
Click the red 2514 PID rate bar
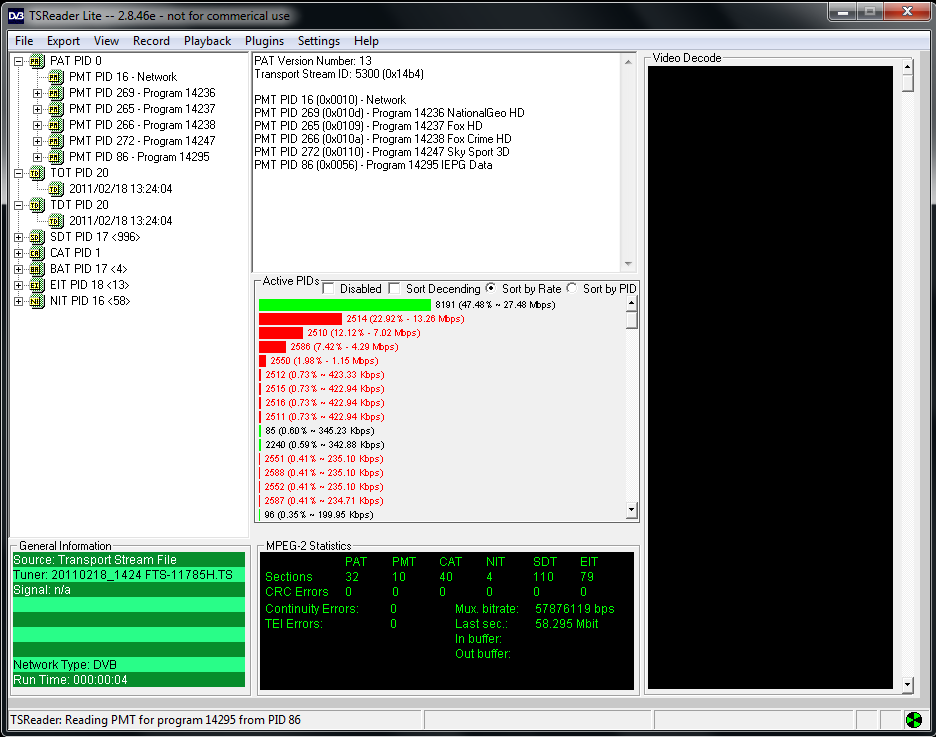[x=300, y=319]
